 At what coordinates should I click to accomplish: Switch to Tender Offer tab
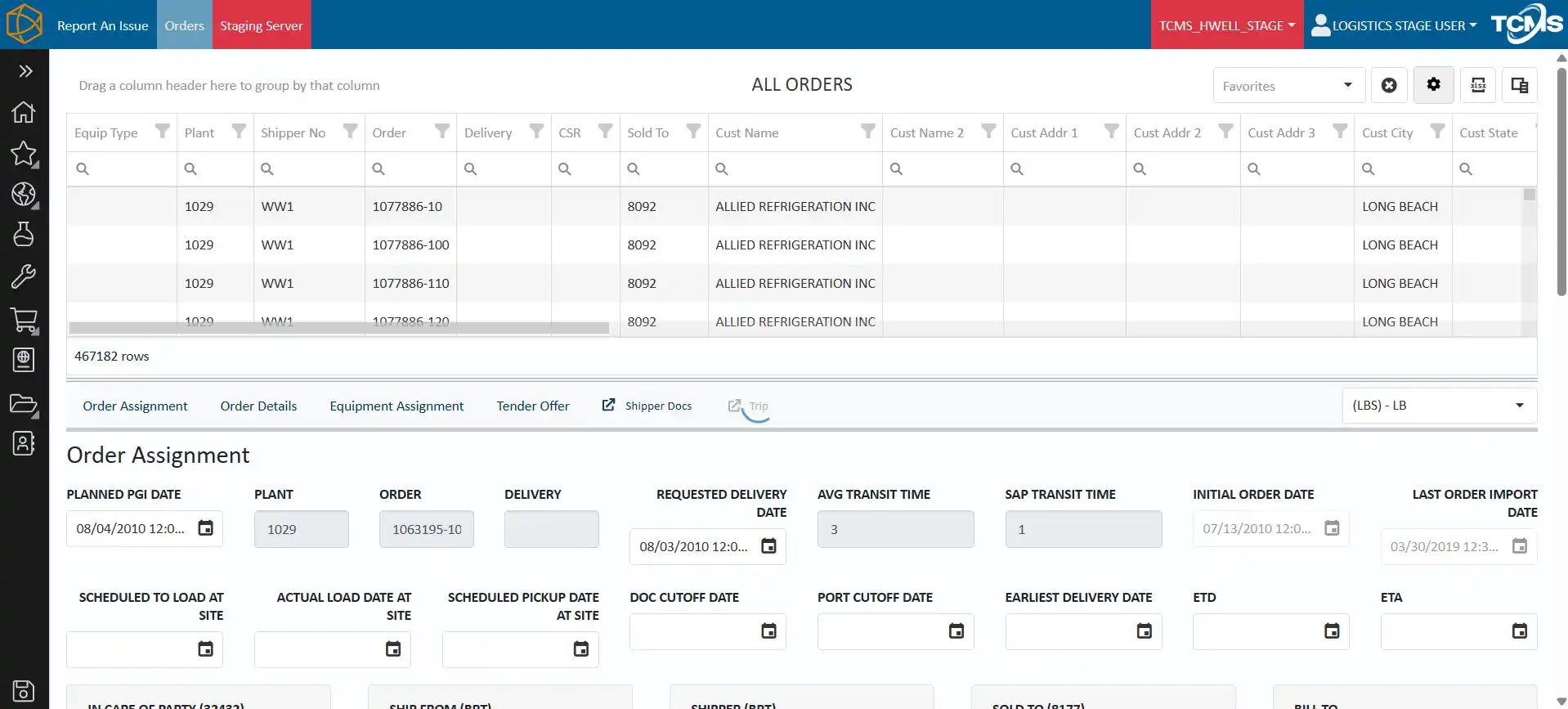pos(533,406)
